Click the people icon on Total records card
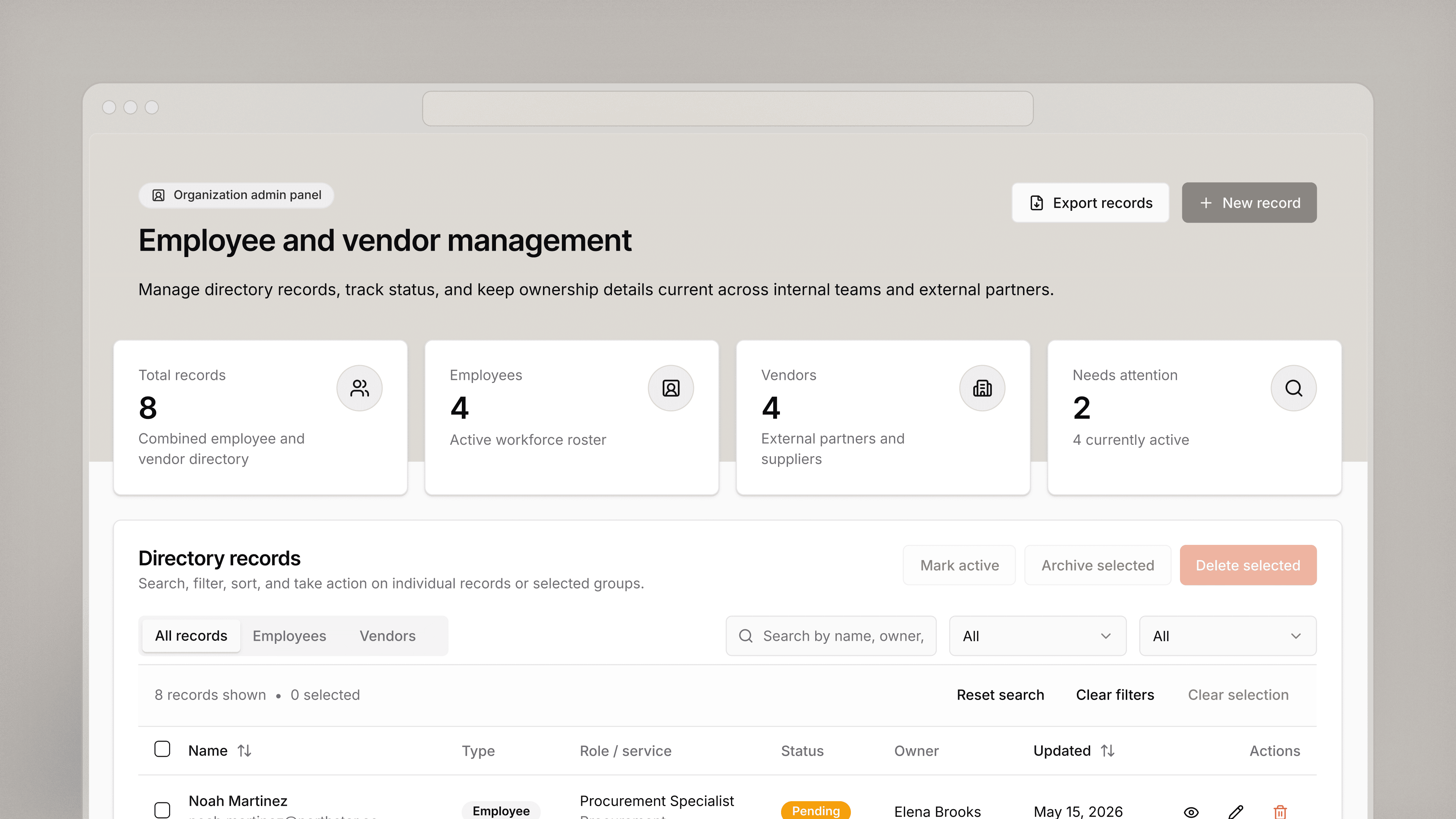1456x819 pixels. 359,388
